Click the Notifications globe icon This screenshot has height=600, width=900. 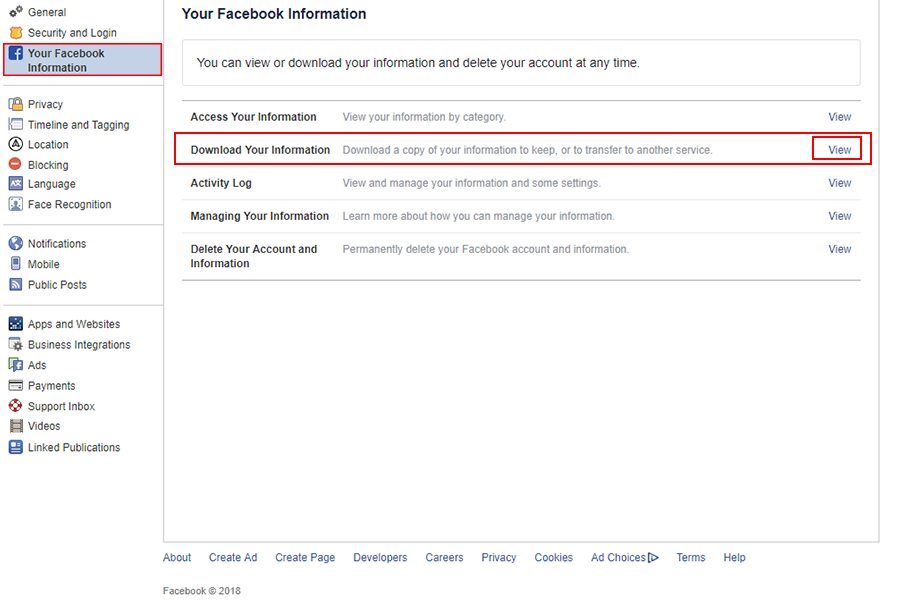[x=16, y=243]
